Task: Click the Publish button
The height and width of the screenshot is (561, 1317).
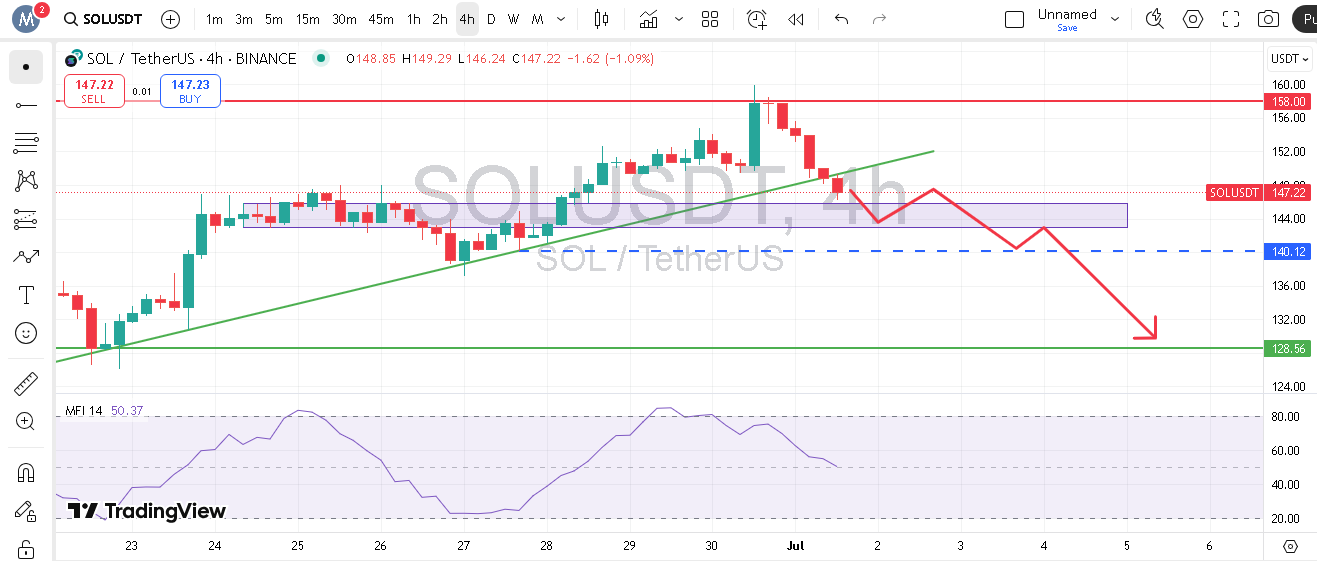Action: 1304,19
